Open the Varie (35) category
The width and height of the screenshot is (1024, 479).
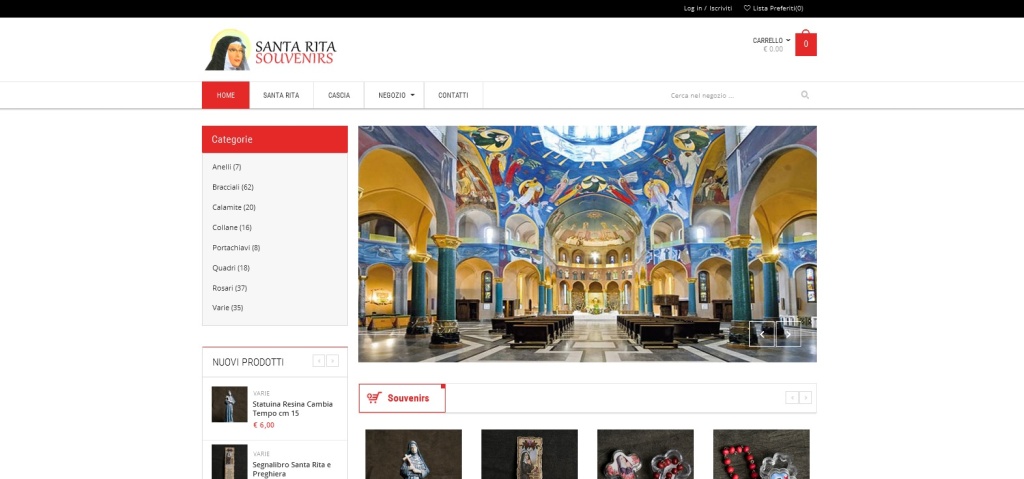(227, 307)
